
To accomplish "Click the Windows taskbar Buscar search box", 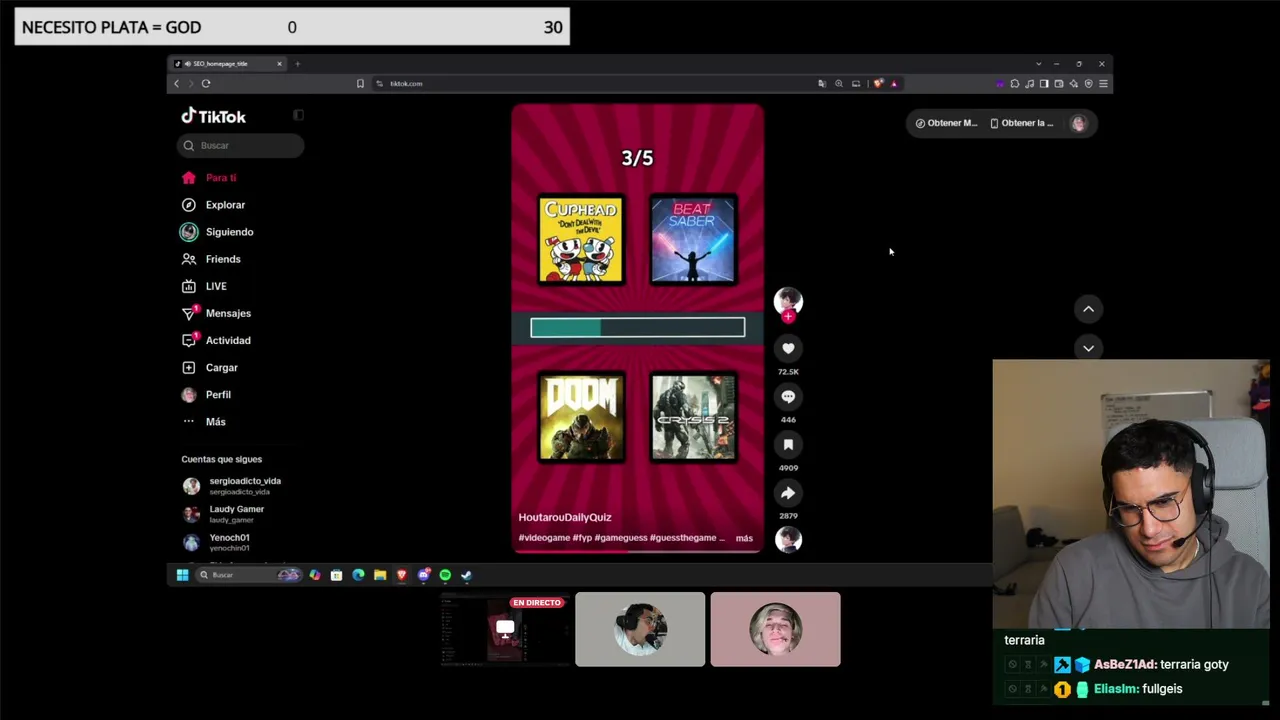I will [249, 575].
